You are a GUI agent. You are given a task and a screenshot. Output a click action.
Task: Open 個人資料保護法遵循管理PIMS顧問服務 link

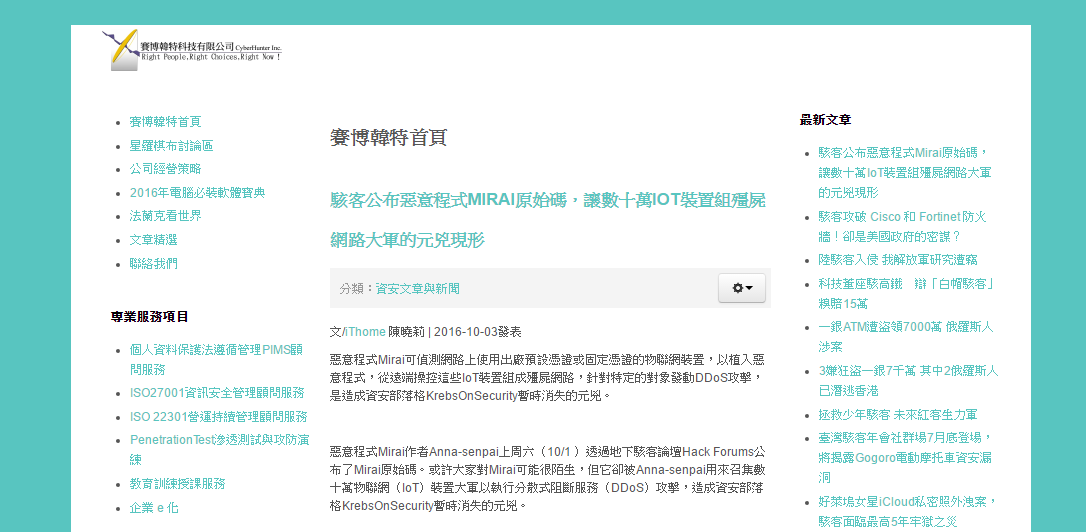[216, 360]
